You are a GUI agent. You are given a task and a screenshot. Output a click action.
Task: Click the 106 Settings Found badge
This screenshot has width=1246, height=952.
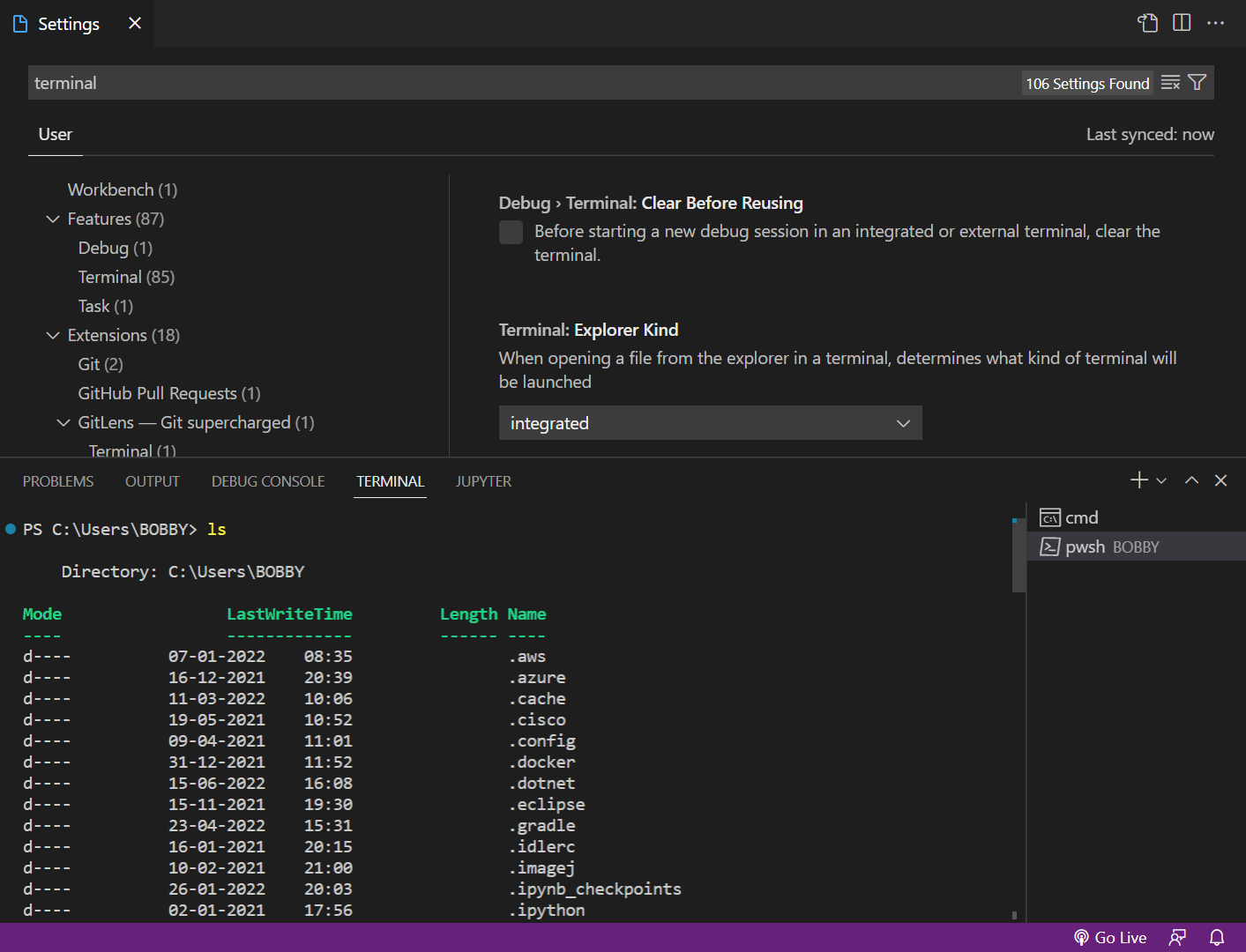1087,82
